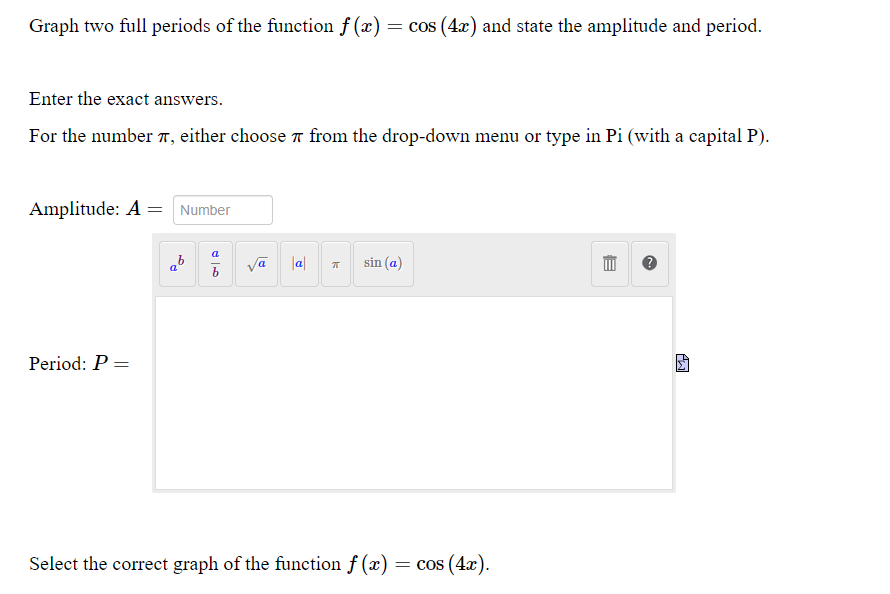The image size is (890, 594).
Task: Click the sigma Σ equation editor icon
Action: (682, 362)
